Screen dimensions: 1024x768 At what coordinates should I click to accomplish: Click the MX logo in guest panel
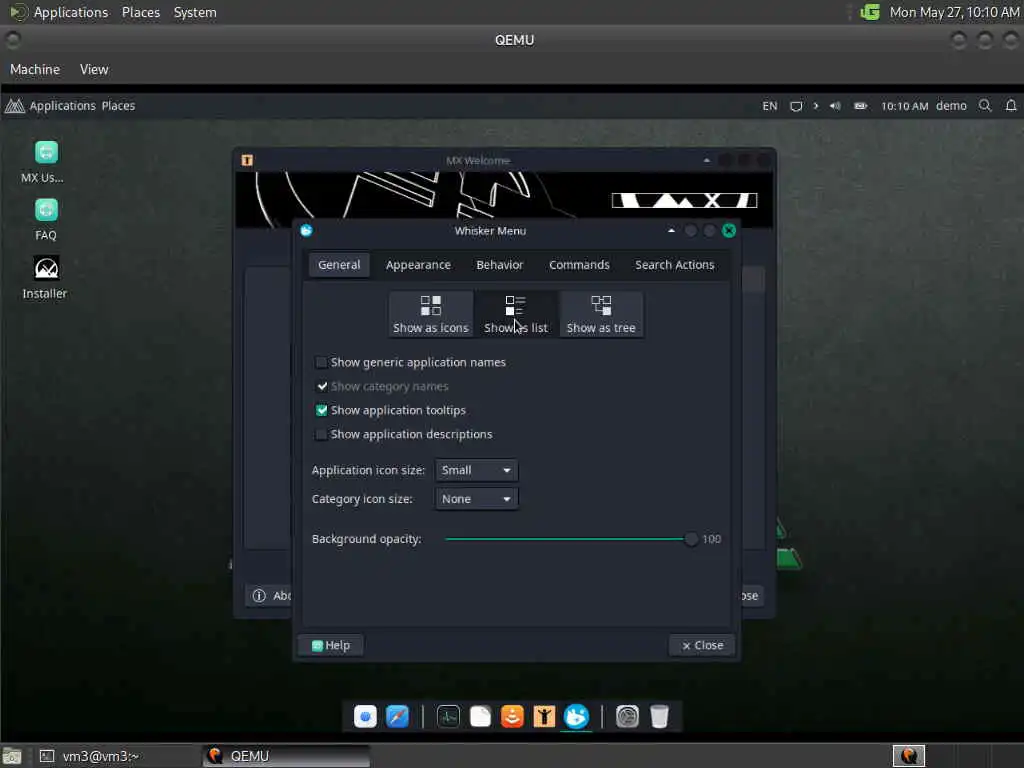coord(14,105)
